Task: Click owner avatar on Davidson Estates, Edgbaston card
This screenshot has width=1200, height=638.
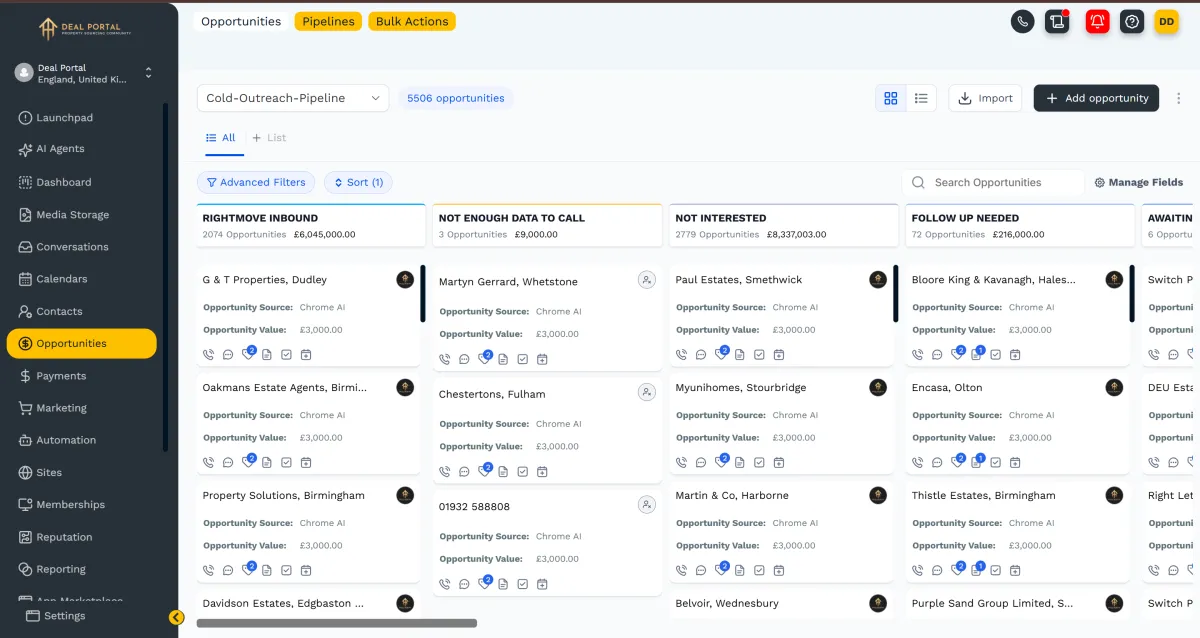Action: pyautogui.click(x=405, y=603)
